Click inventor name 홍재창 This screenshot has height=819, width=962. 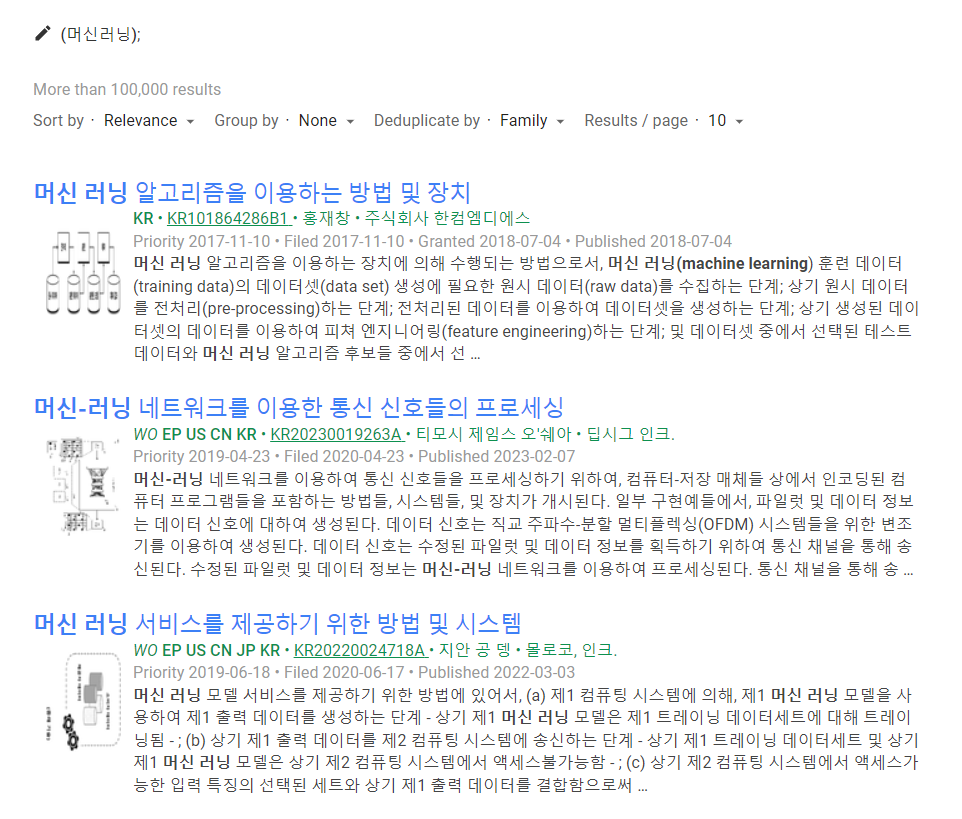(x=326, y=218)
